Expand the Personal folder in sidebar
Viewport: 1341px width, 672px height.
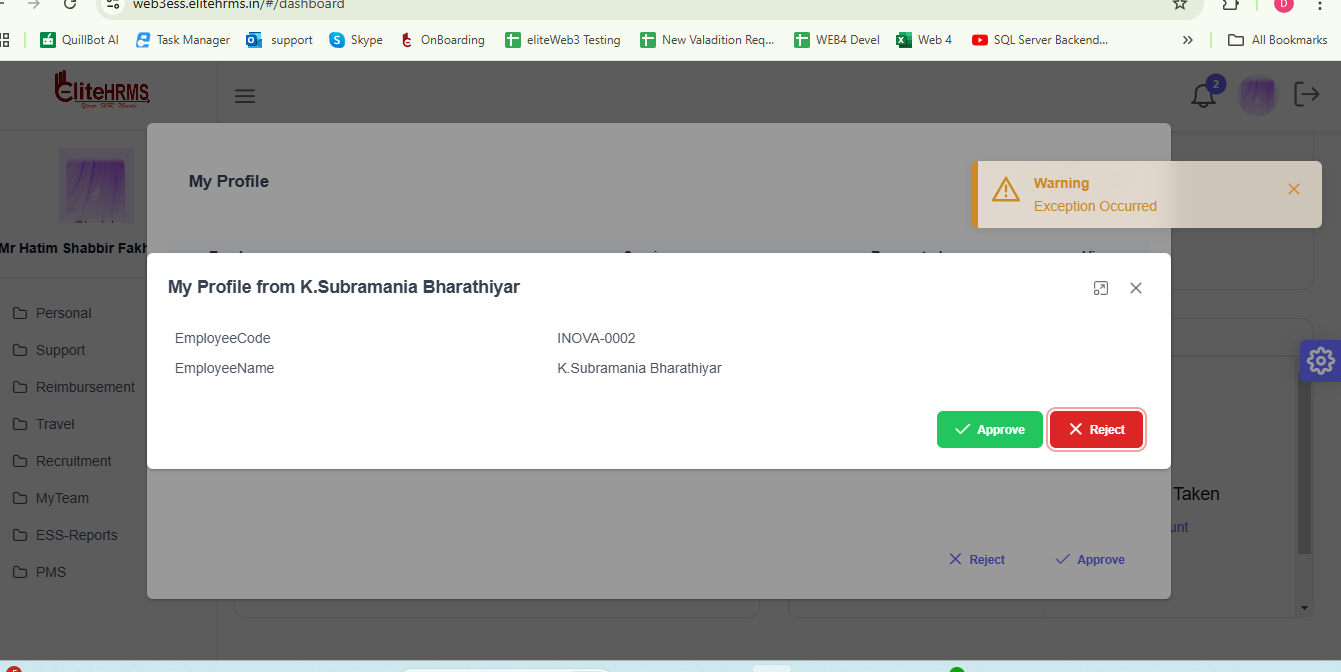point(63,313)
